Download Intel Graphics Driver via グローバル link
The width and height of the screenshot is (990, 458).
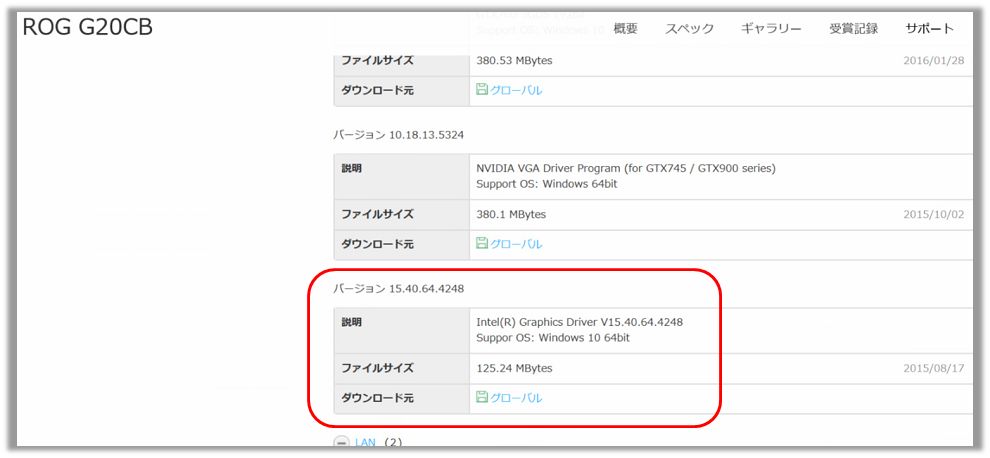pyautogui.click(x=516, y=398)
